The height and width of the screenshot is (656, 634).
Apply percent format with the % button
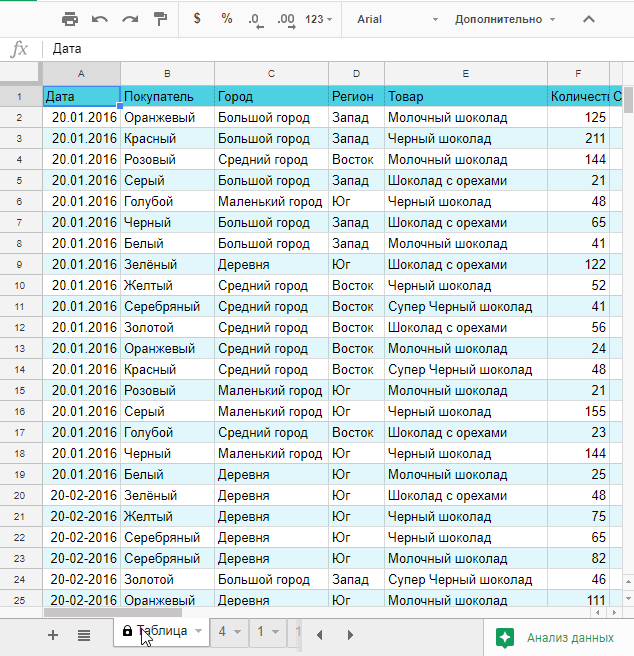[227, 19]
